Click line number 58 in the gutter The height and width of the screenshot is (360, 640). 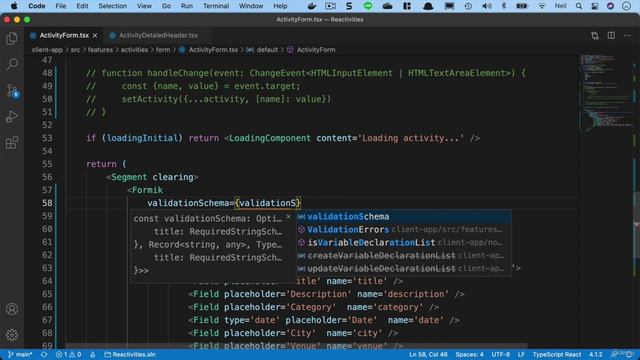47,203
